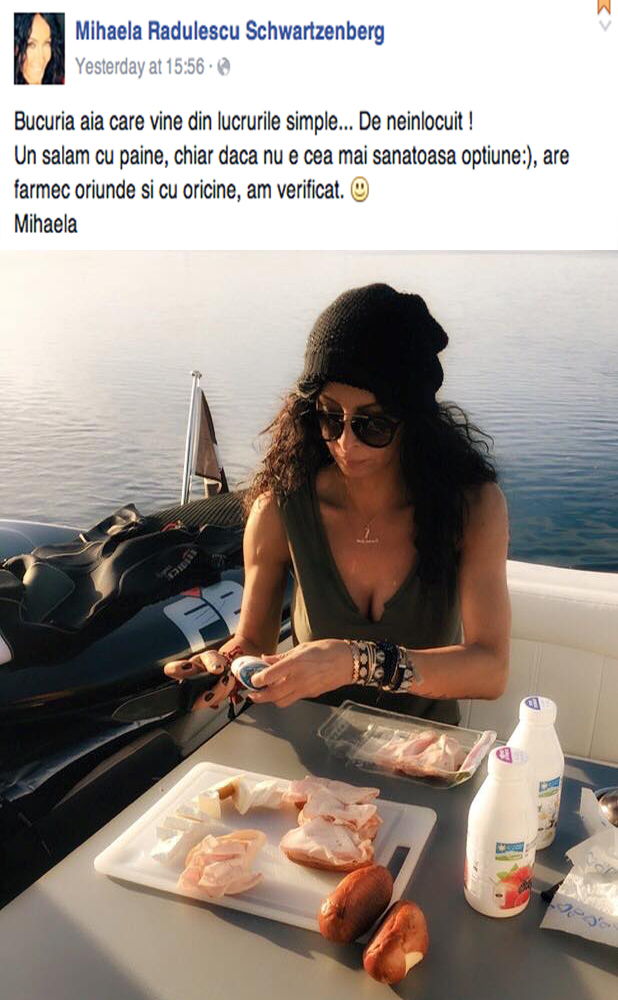This screenshot has width=618, height=1000.
Task: Click the strawberry yogurt bottle in photo
Action: click(x=501, y=832)
